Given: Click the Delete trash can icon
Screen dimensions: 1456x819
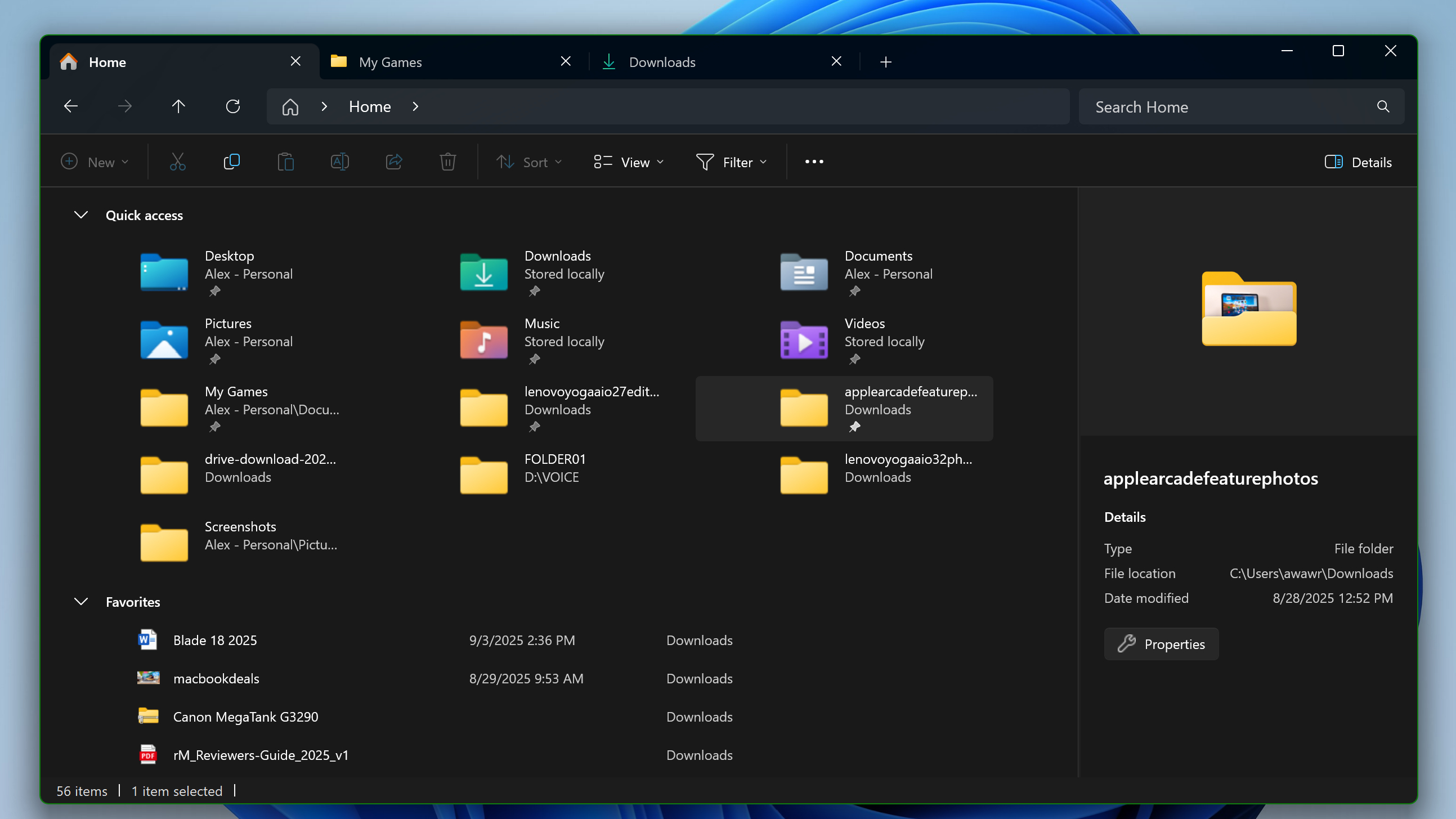Looking at the screenshot, I should pos(447,162).
